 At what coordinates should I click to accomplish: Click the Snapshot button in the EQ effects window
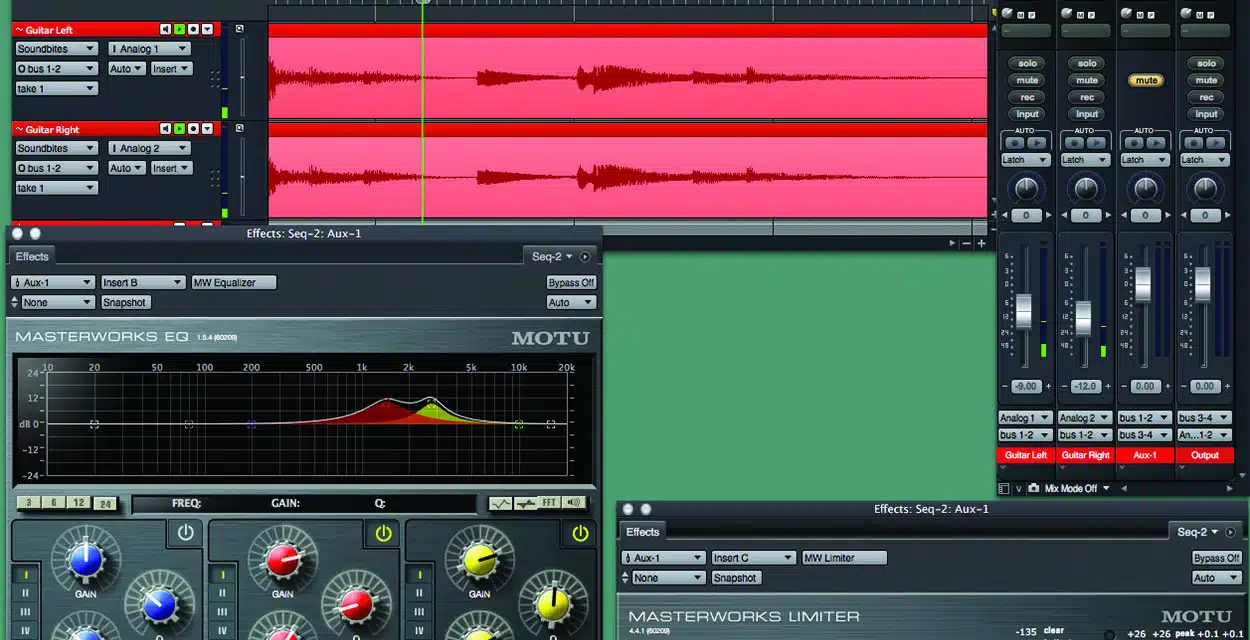[125, 302]
